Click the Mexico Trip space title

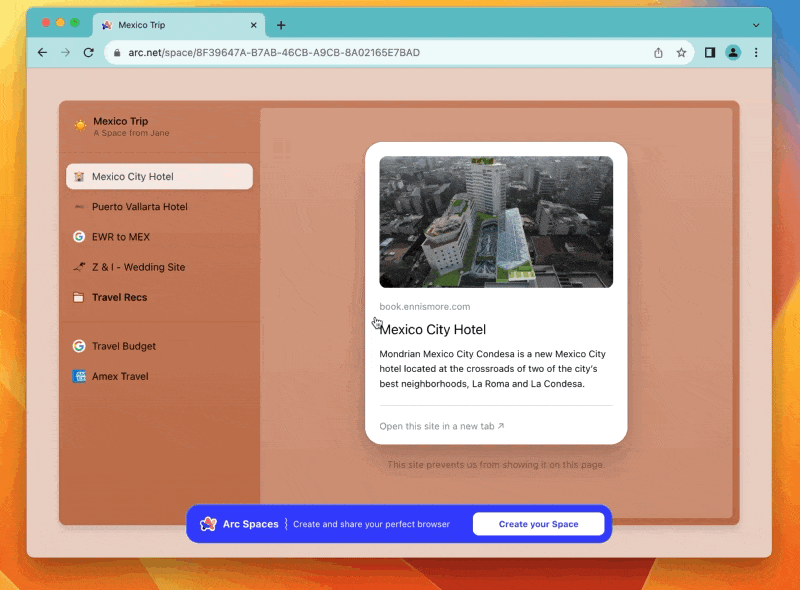point(120,121)
